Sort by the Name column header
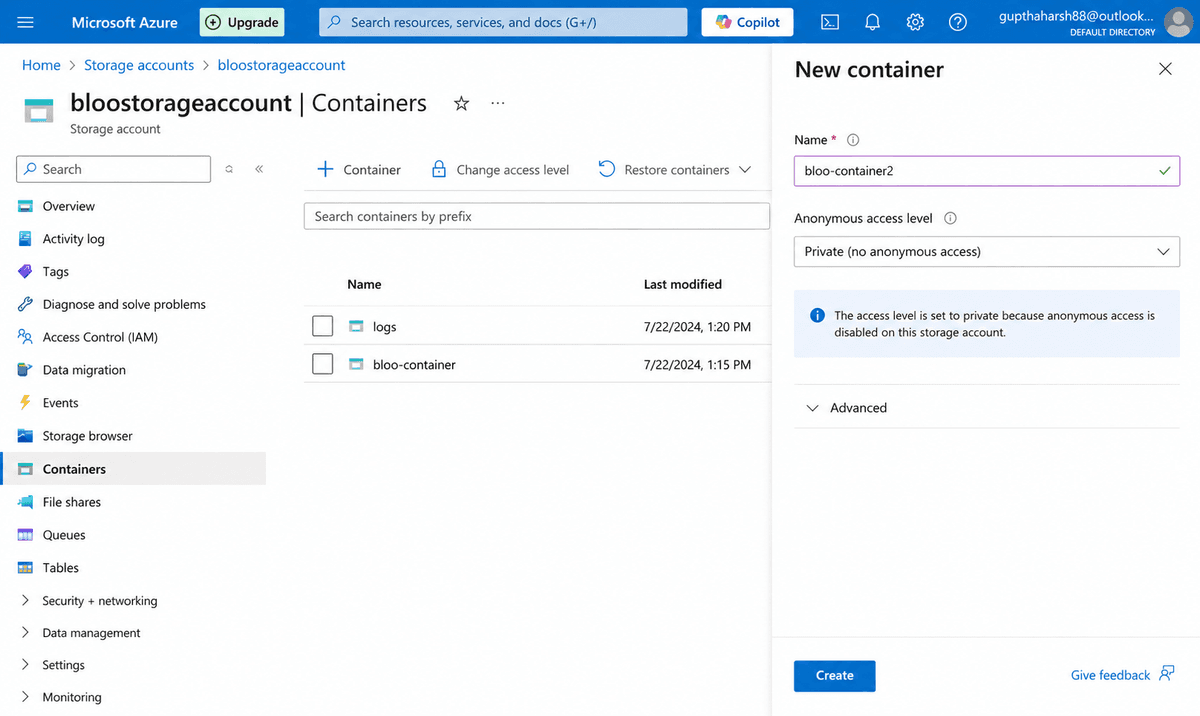Screen dimensions: 1200x716 click(x=364, y=284)
